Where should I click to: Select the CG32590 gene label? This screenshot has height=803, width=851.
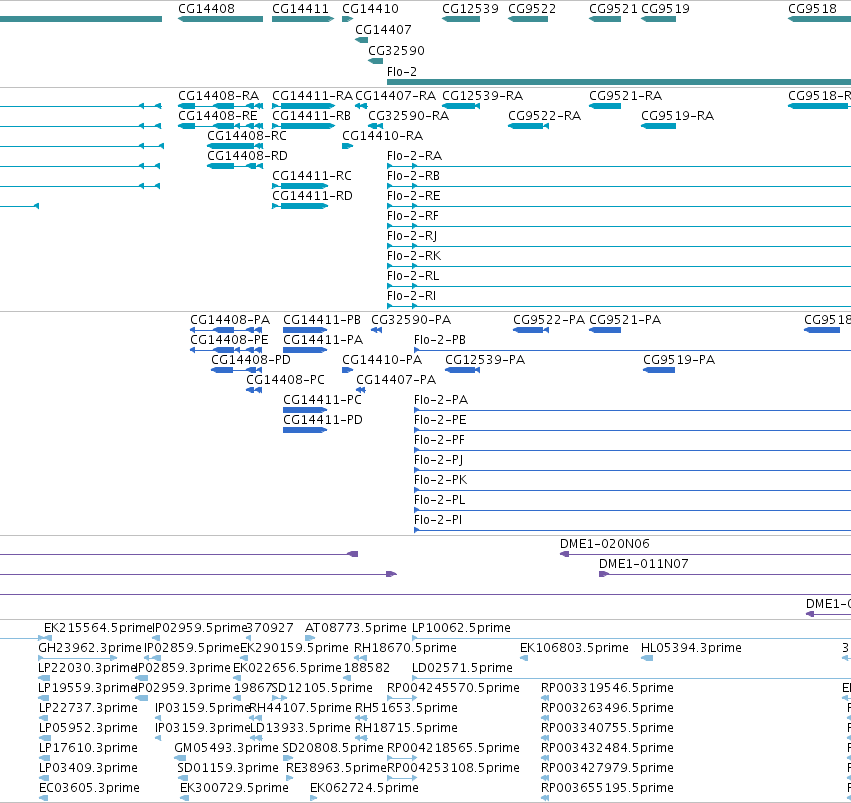[x=396, y=50]
